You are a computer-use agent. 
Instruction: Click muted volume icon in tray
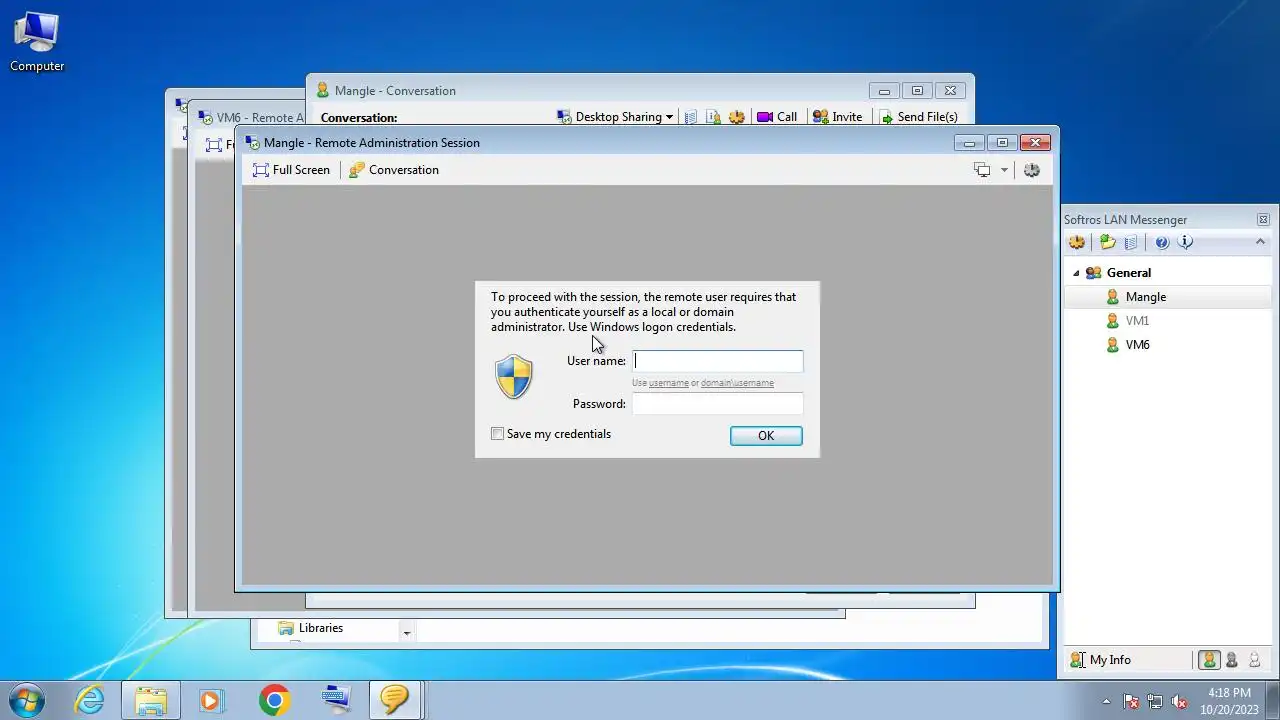coord(1179,701)
